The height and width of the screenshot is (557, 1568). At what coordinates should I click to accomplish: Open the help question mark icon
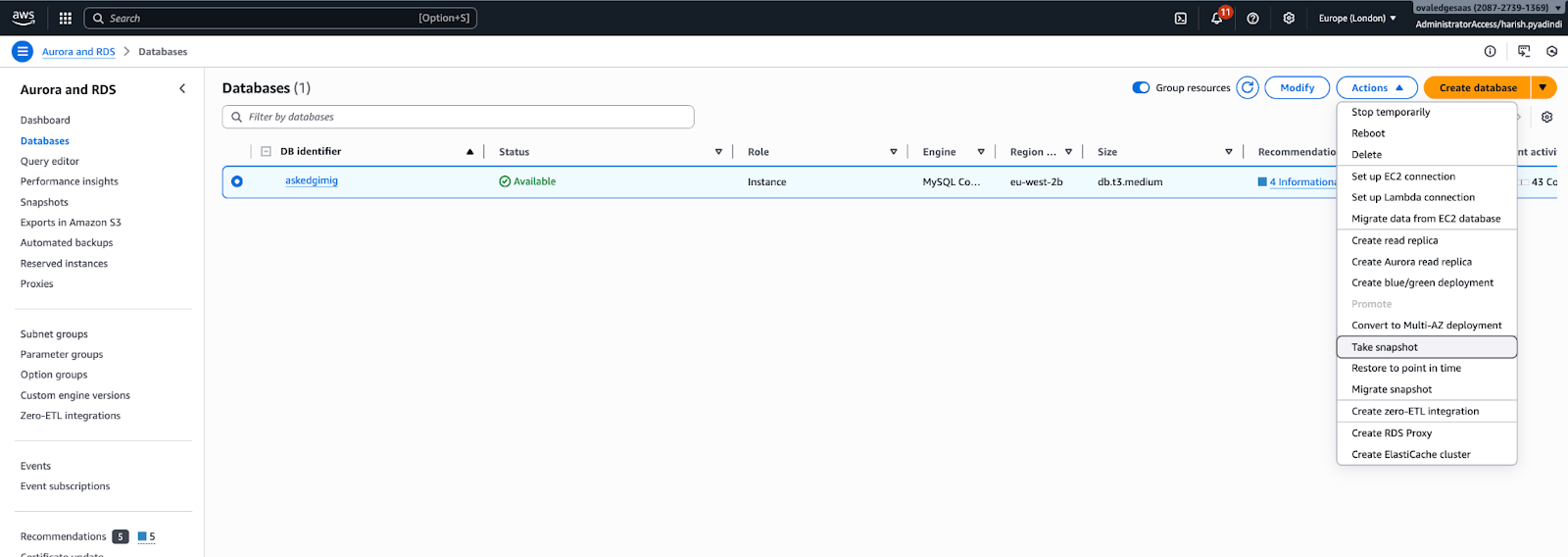[1252, 18]
